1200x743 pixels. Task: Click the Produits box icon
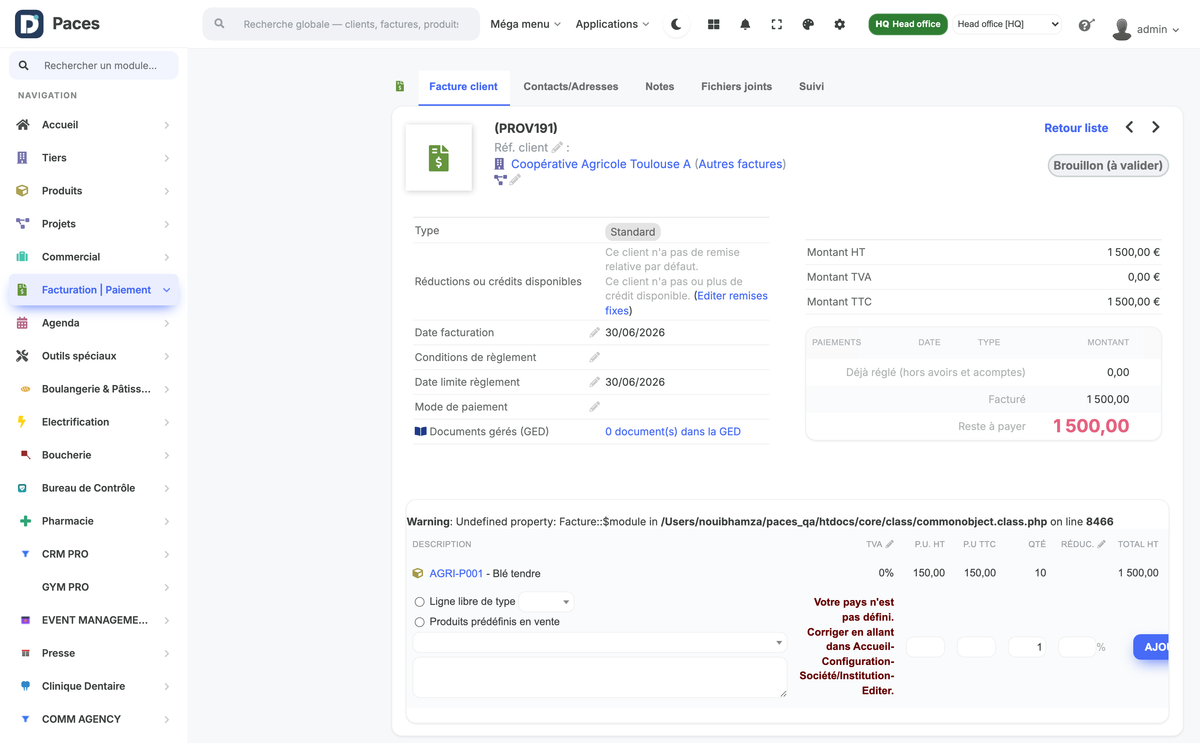point(23,191)
